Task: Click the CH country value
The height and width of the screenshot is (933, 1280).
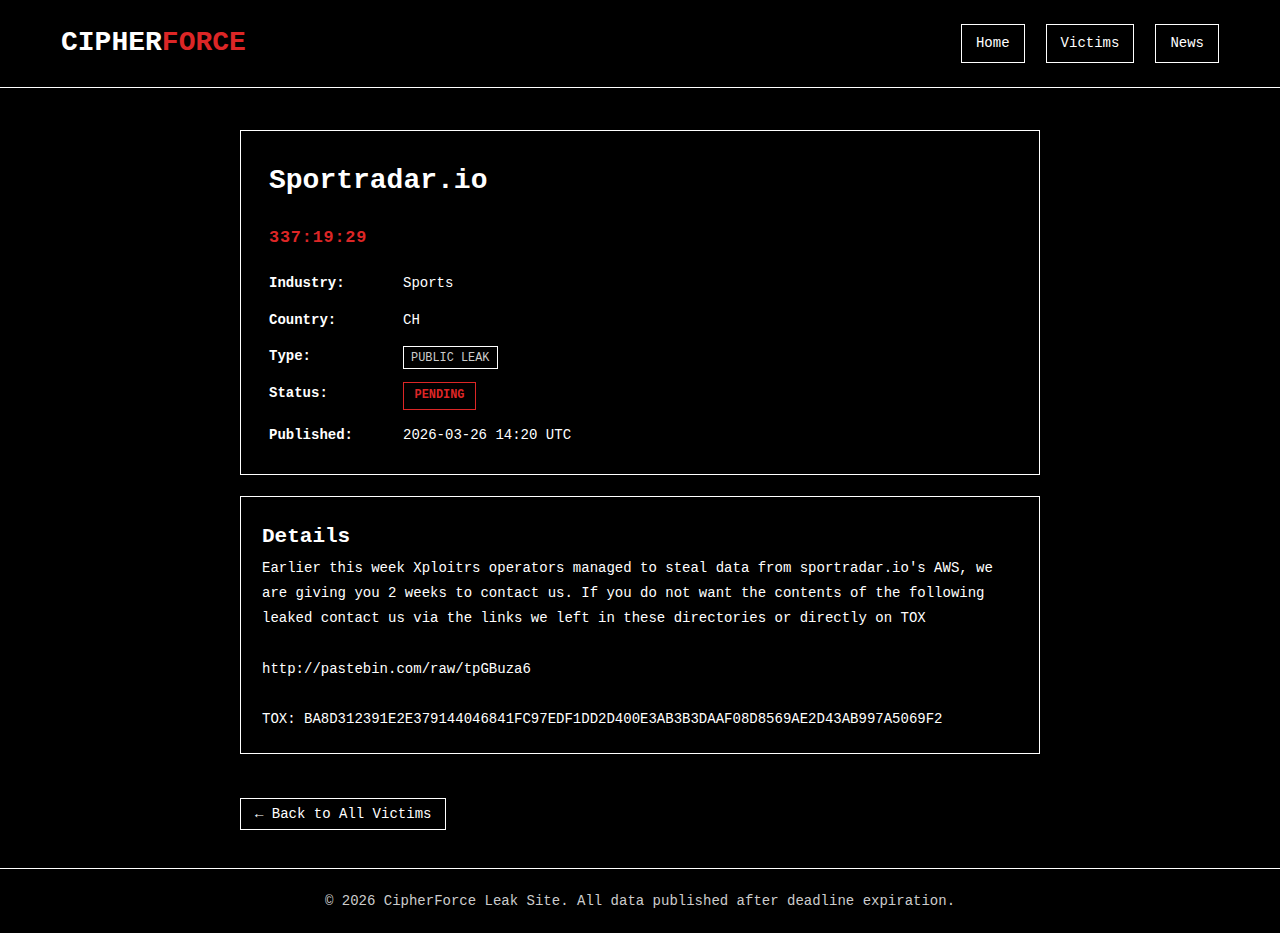Action: click(x=411, y=320)
